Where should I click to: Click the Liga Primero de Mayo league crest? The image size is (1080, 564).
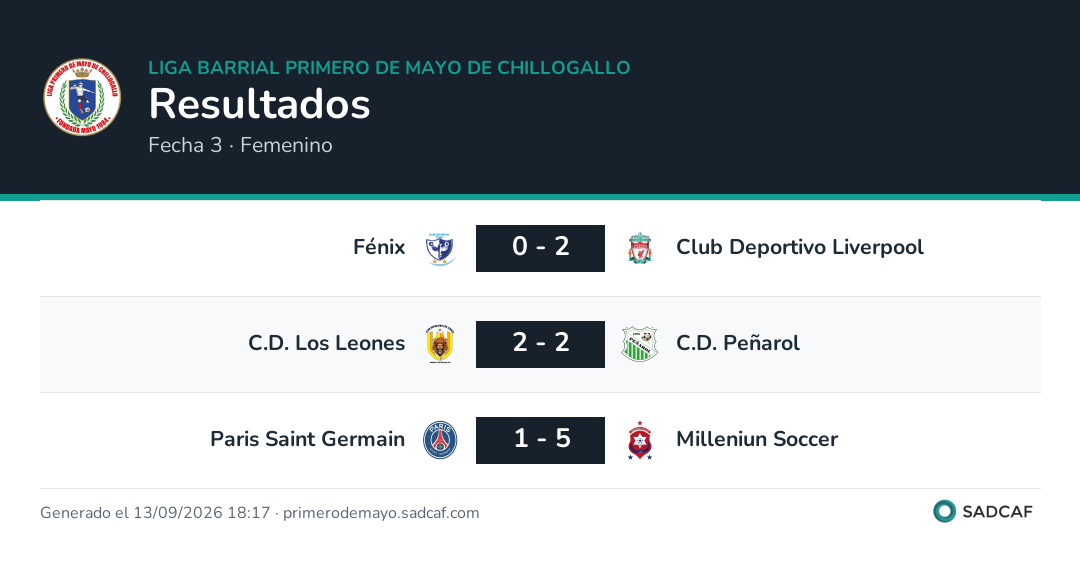[x=82, y=97]
